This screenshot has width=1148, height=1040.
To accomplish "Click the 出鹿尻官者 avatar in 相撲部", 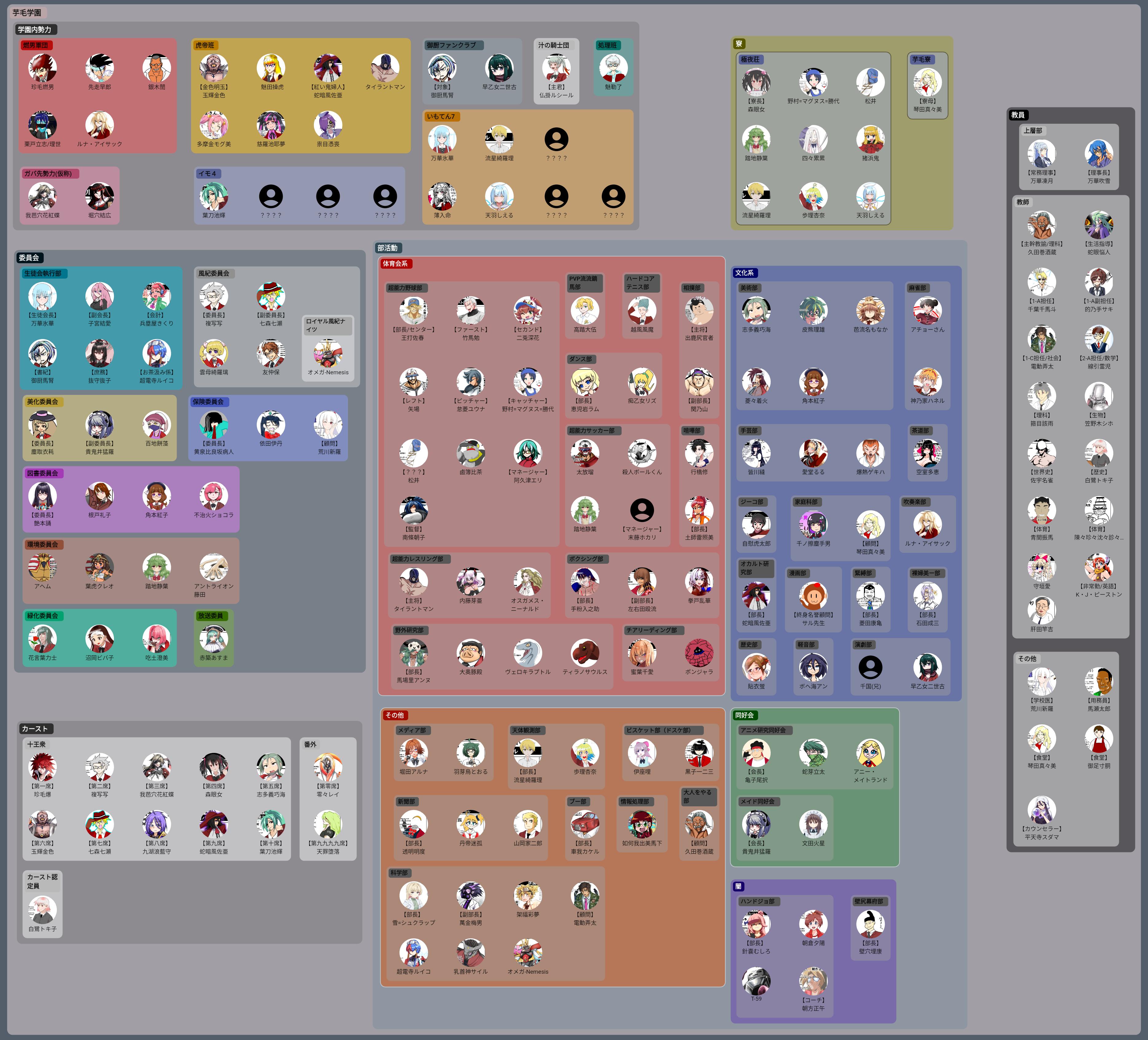I will pyautogui.click(x=699, y=311).
